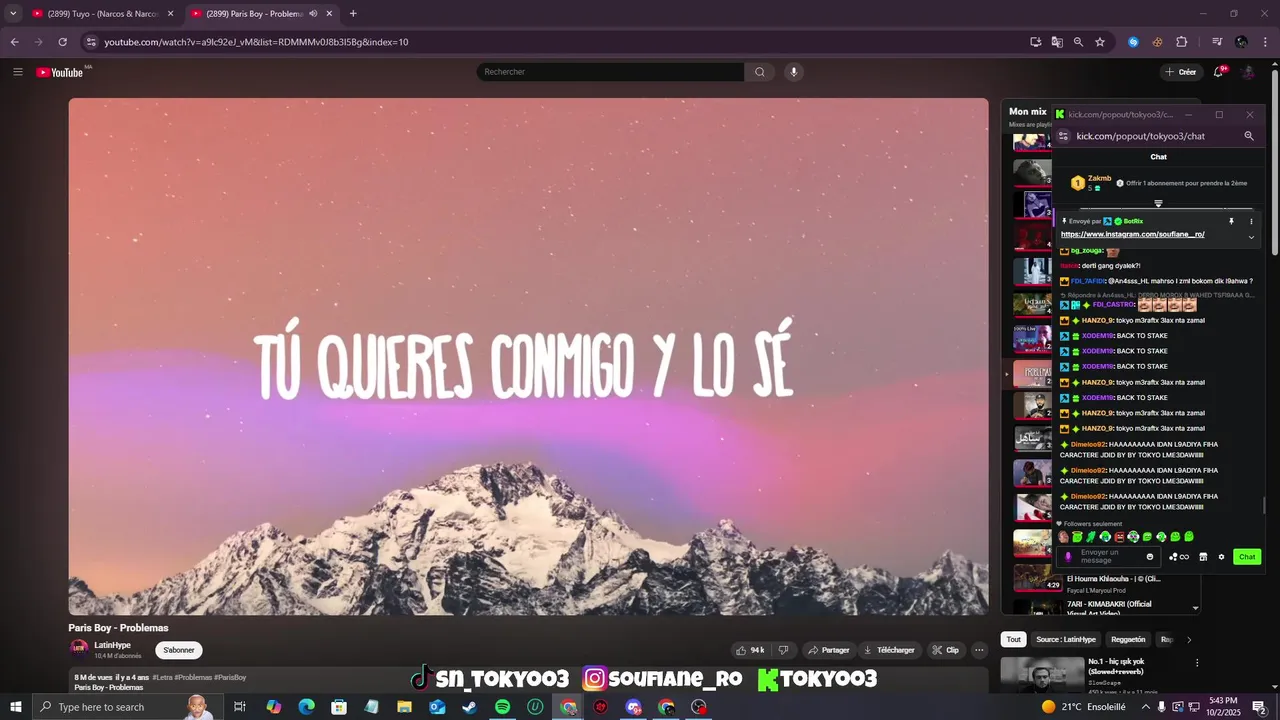Open Kick popout site settings icon

tap(1064, 136)
